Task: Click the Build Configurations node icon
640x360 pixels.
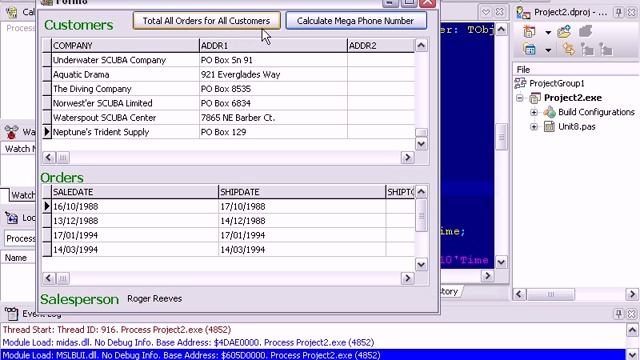Action: (549, 112)
